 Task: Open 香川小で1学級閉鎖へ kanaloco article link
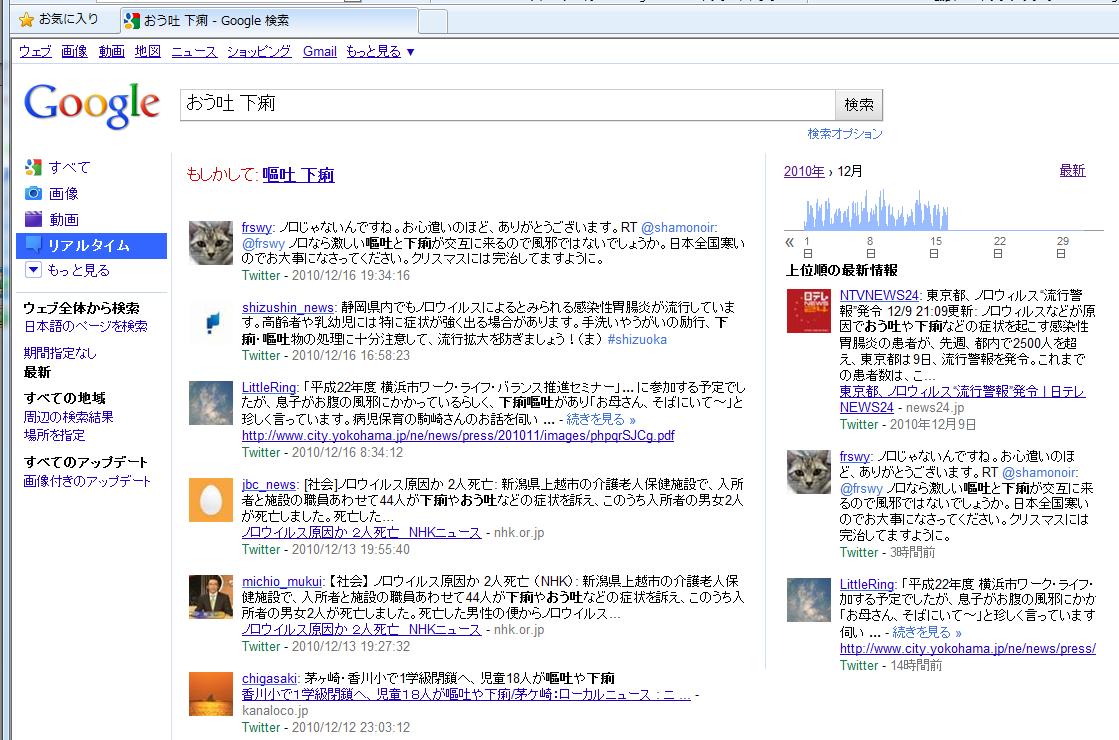(466, 694)
